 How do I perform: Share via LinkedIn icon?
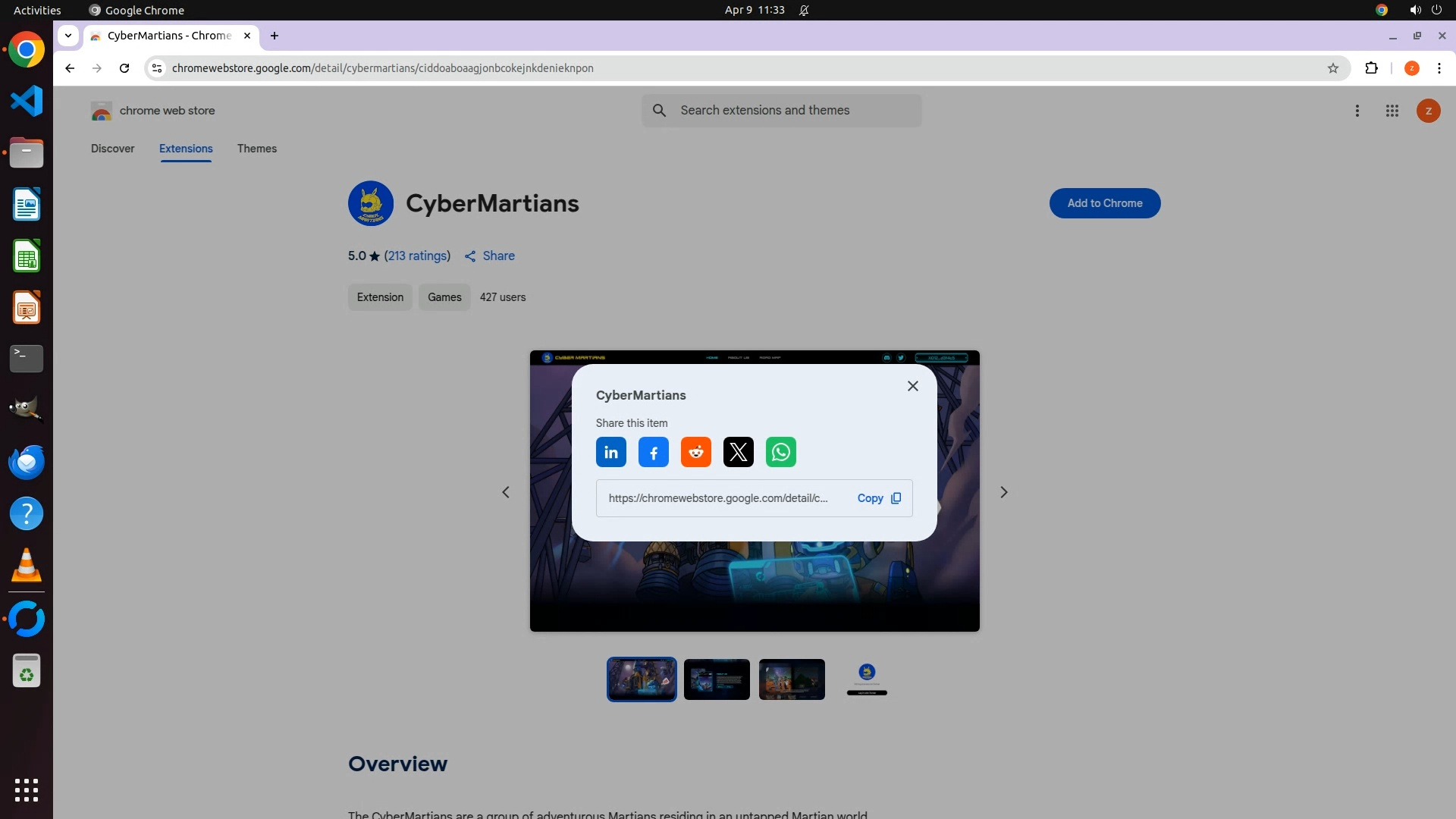tap(610, 453)
